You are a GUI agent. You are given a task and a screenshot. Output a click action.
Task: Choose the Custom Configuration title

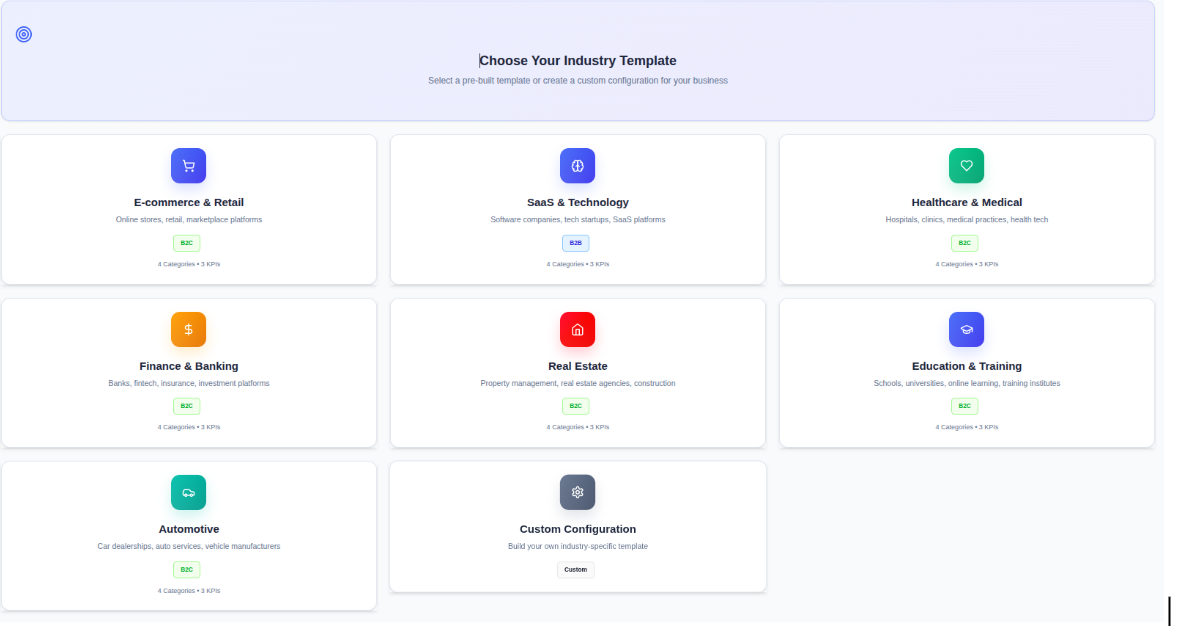click(578, 529)
